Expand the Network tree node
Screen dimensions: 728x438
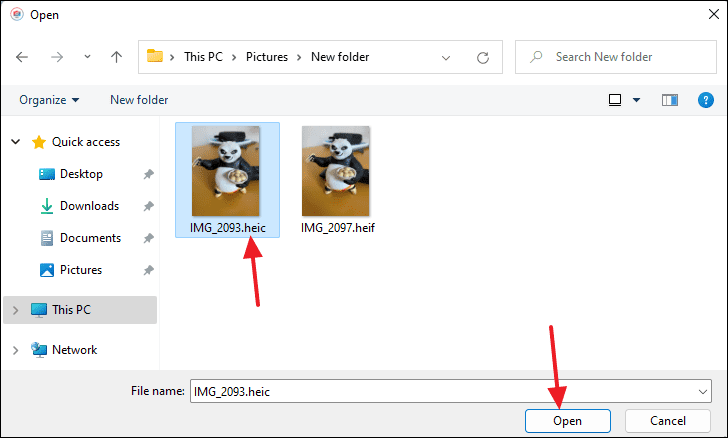point(15,350)
